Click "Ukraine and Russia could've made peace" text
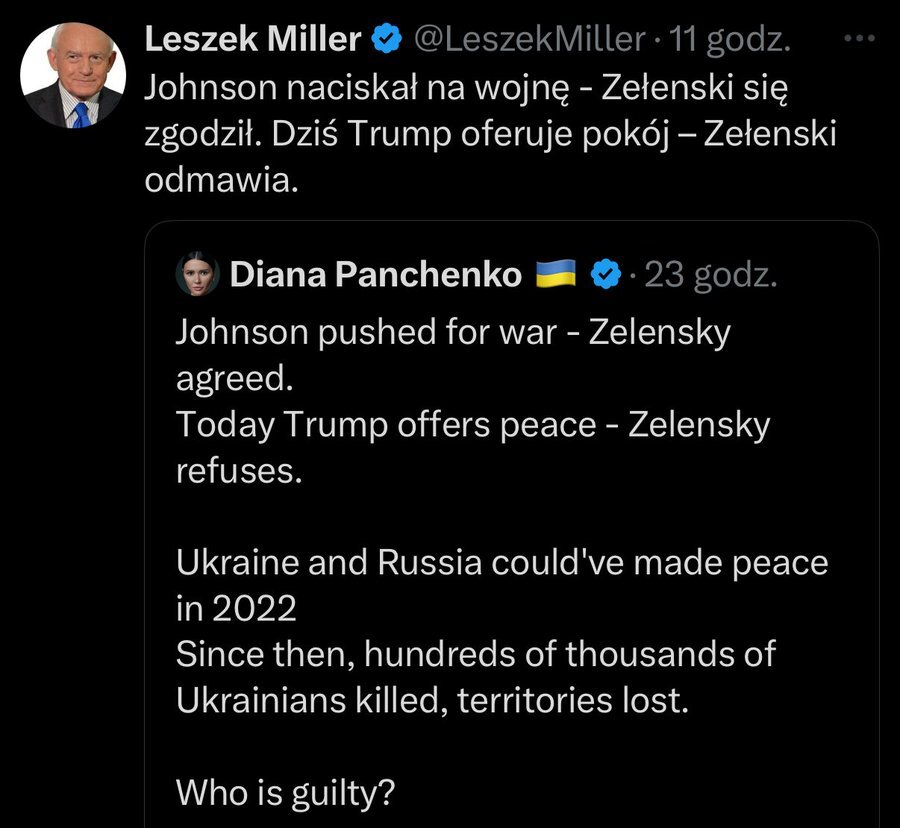This screenshot has height=828, width=900. (x=502, y=563)
